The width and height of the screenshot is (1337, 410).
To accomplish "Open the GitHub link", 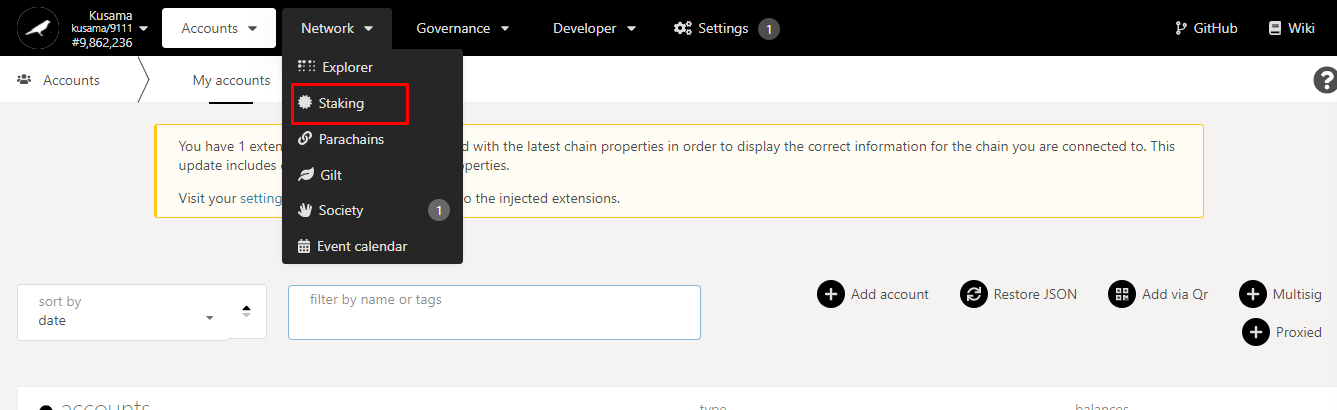I will click(1206, 28).
